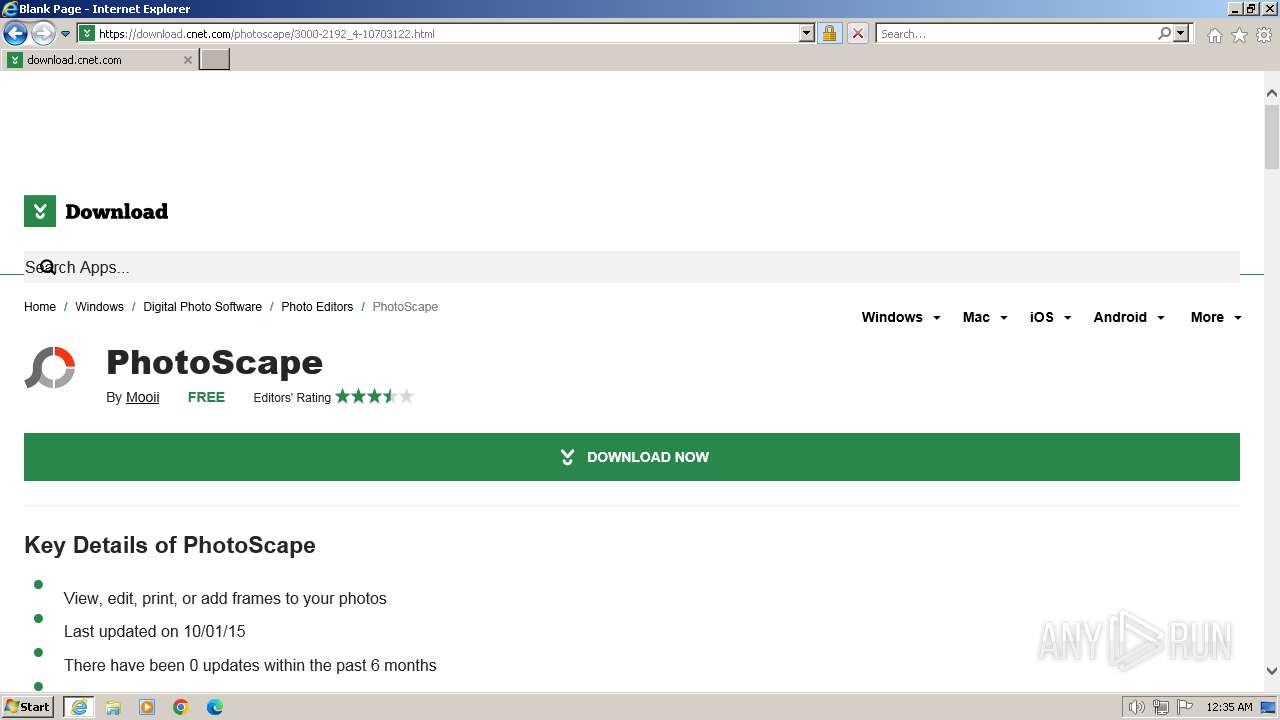Click 'View, edit, print, or add frames' text
1280x720 pixels.
pos(225,598)
